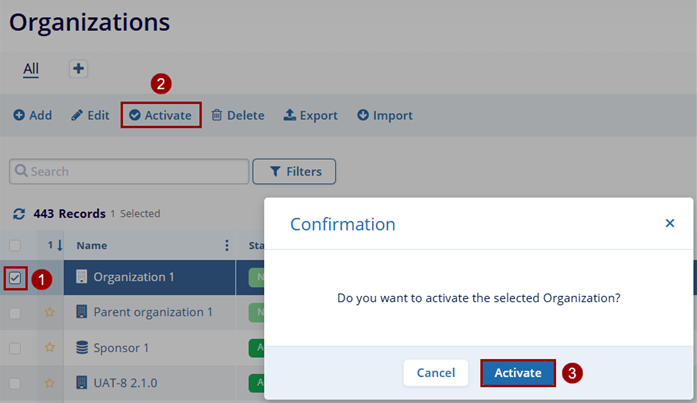697x403 pixels.
Task: Click Export in the toolbar
Action: point(310,116)
